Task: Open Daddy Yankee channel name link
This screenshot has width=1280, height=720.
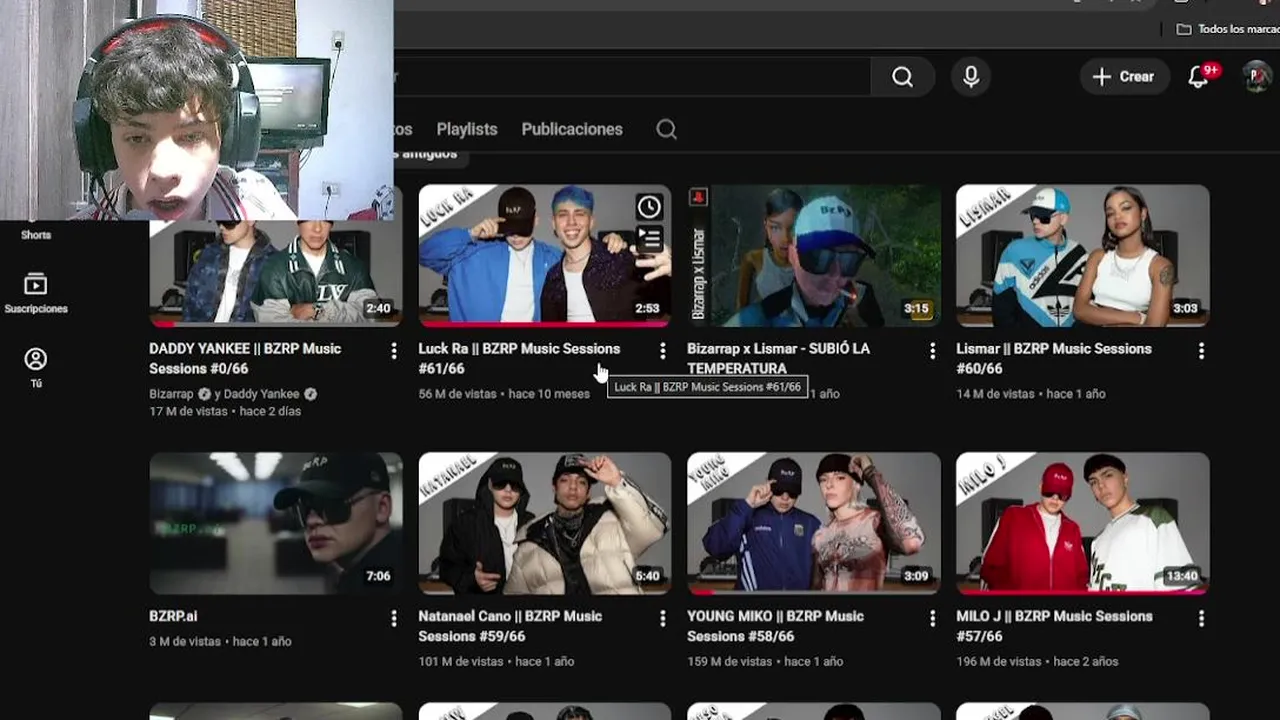Action: click(x=261, y=394)
